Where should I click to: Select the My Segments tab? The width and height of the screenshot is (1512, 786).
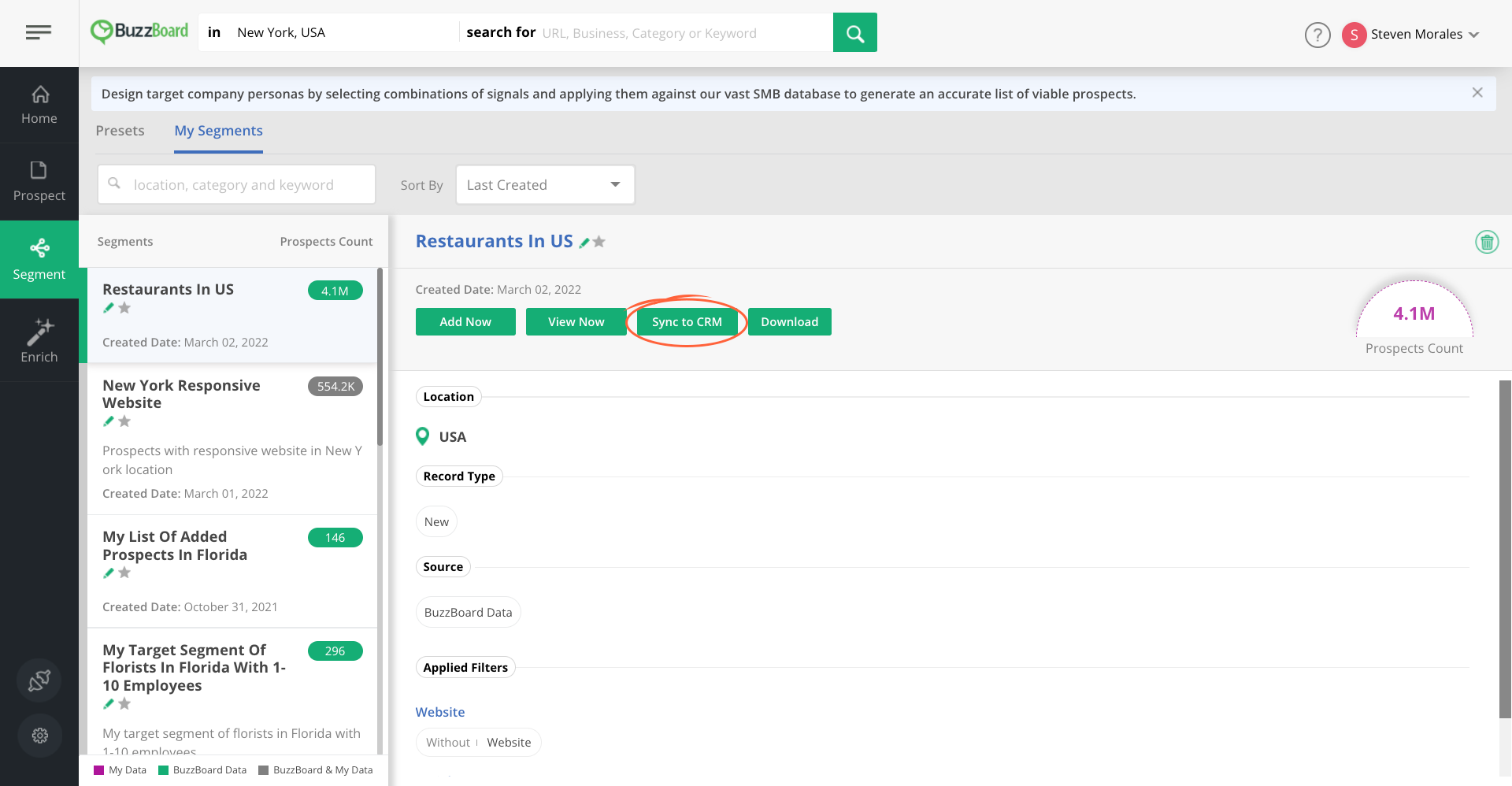[219, 131]
